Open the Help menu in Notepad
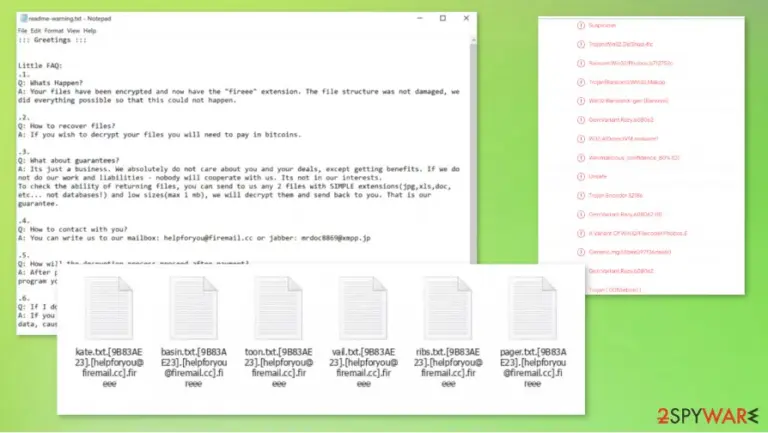Image resolution: width=768 pixels, height=433 pixels. point(90,31)
